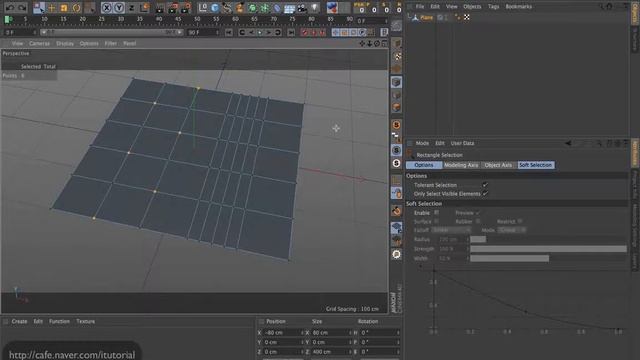
Task: Adjust the Radius slider
Action: (x=548, y=239)
